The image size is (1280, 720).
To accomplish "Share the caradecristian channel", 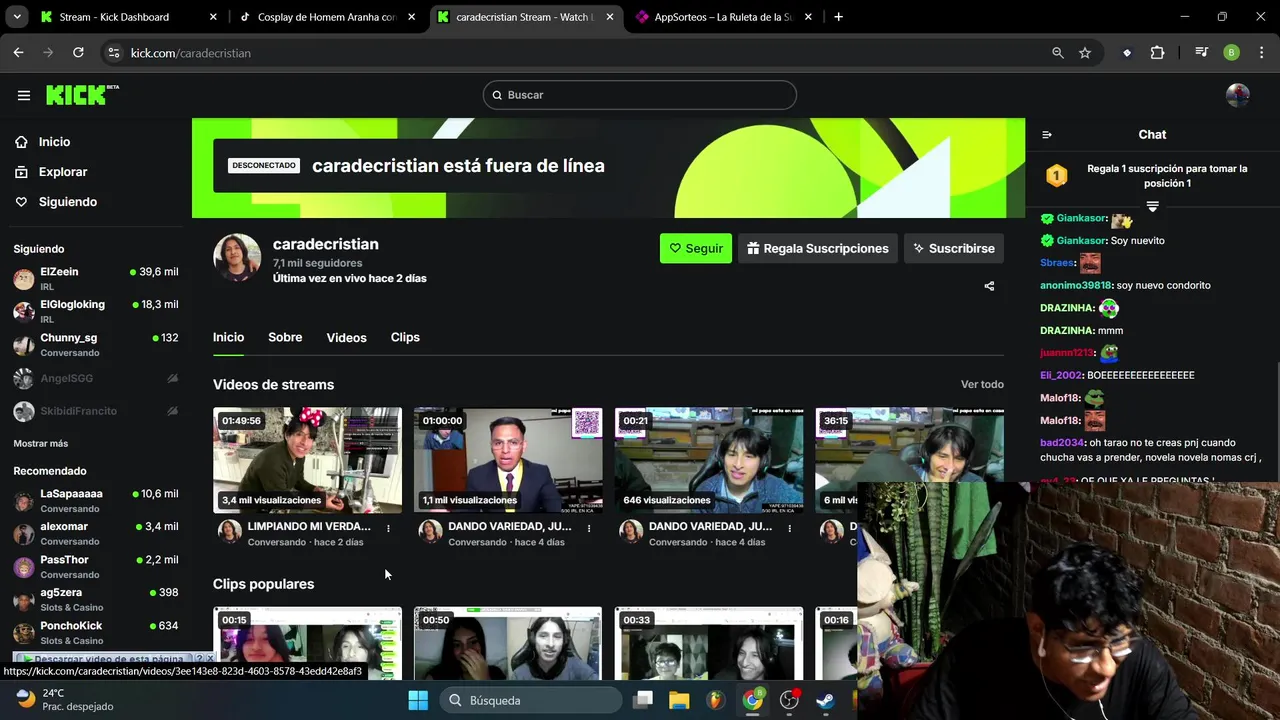I will point(989,286).
